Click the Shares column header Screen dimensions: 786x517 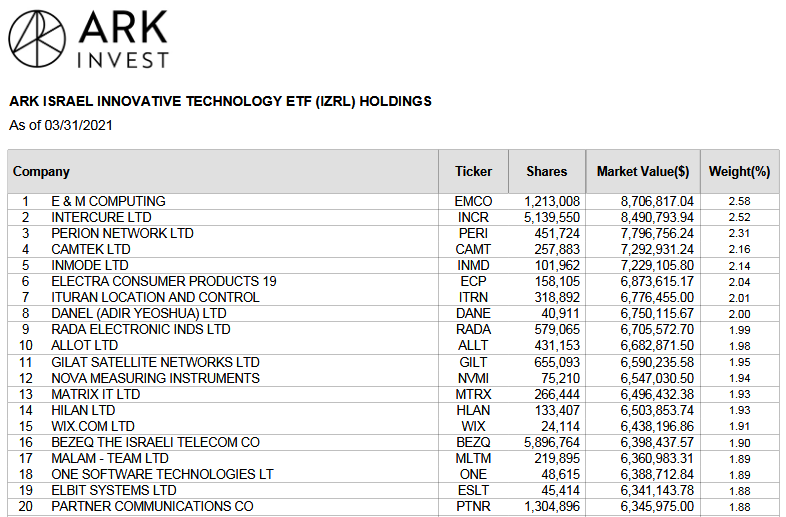coord(546,171)
